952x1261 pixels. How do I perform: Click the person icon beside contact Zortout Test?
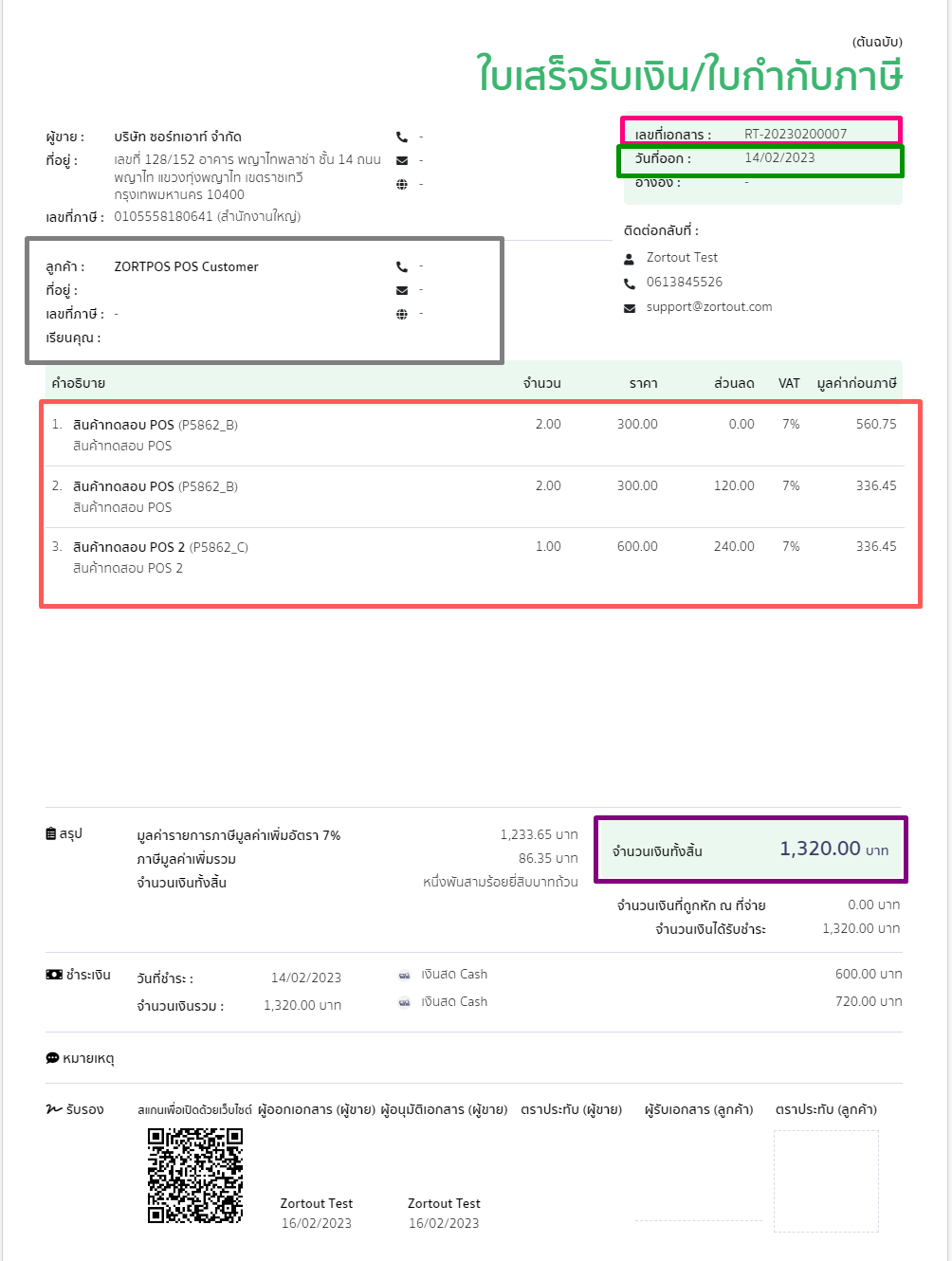630,258
